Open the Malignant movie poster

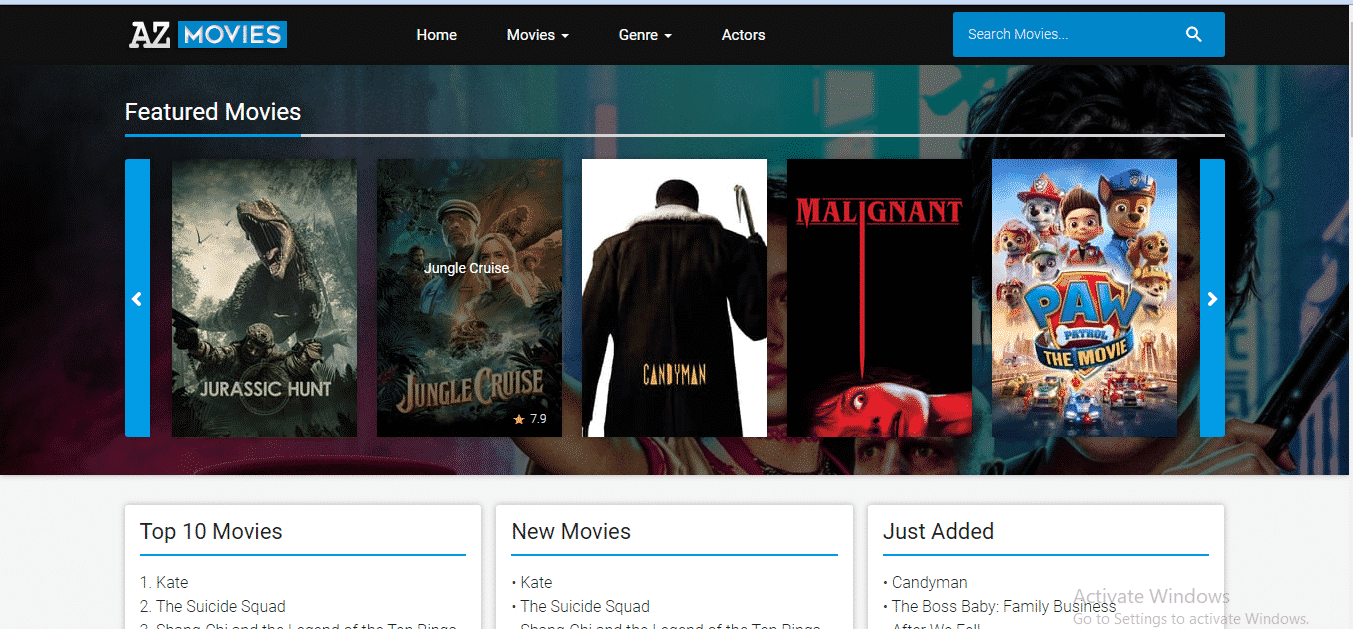(x=879, y=298)
